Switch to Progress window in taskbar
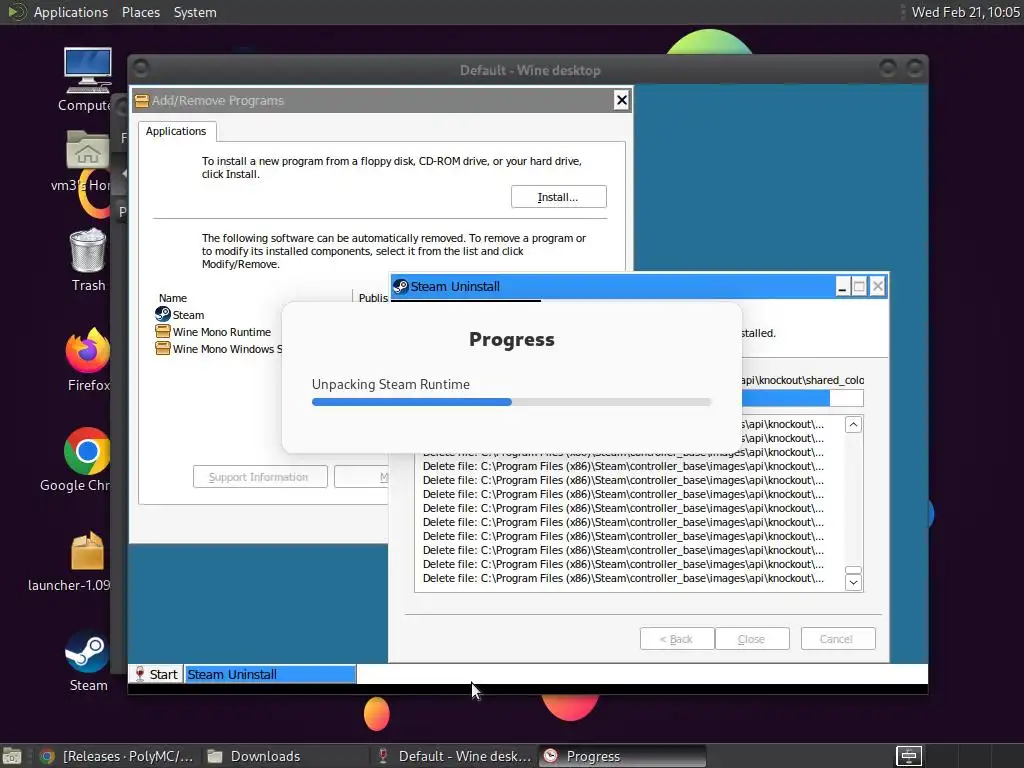The height and width of the screenshot is (768, 1024). click(x=622, y=756)
